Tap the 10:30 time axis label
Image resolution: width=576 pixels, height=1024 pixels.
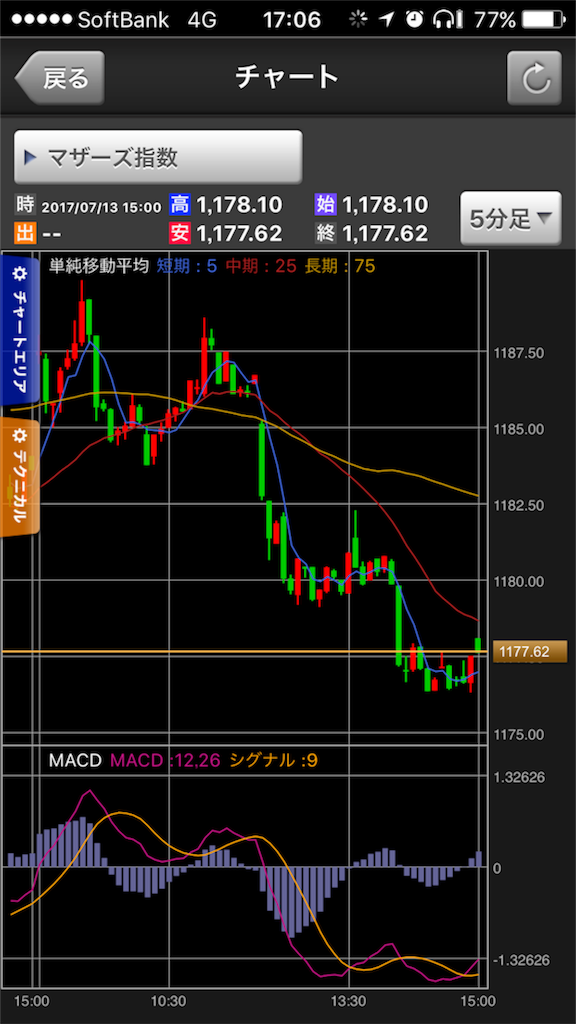pos(168,1000)
